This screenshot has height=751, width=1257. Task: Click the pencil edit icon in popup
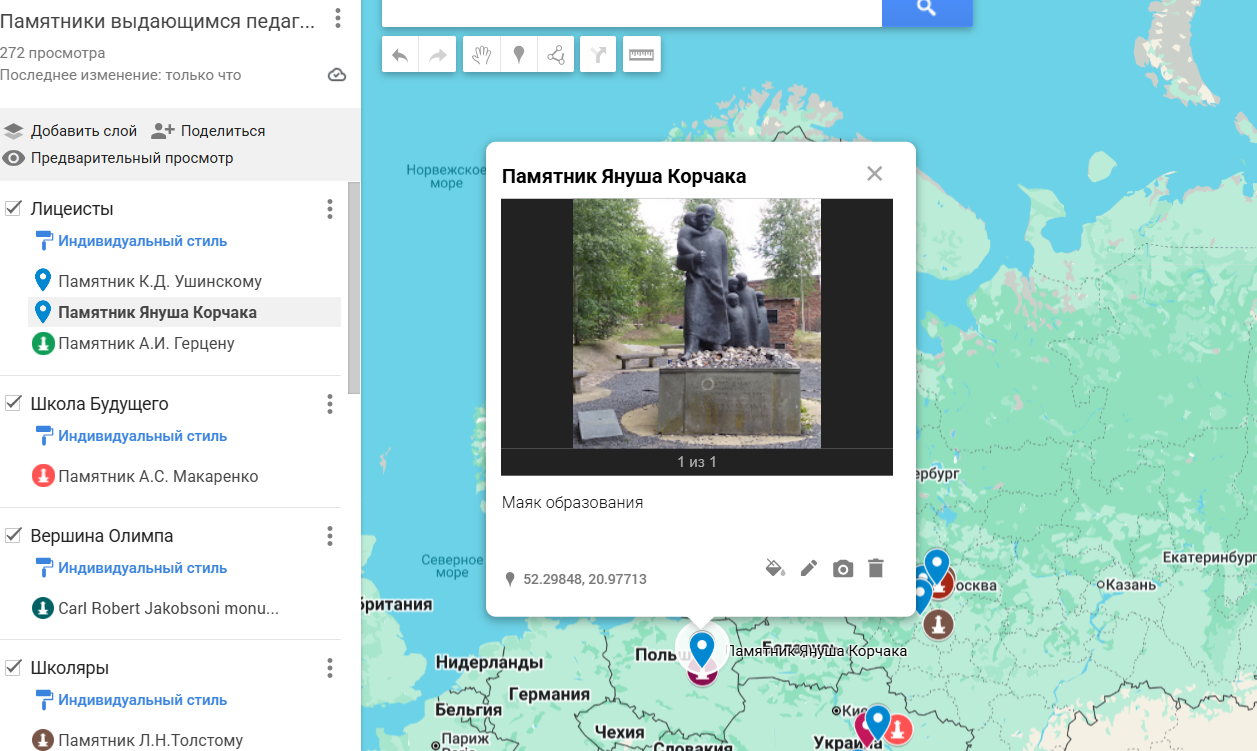(x=809, y=568)
